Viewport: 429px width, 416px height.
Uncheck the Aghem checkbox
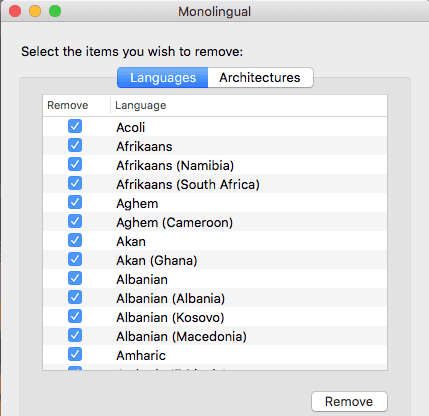75,202
